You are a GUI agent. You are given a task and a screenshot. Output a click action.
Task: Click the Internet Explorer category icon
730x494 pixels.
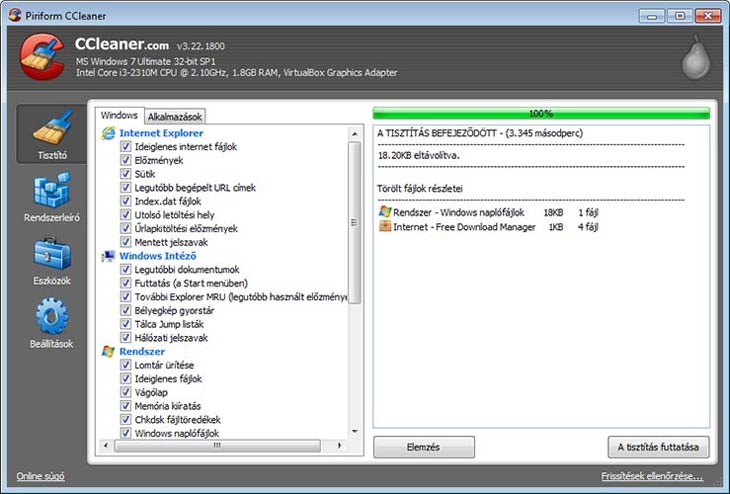(109, 133)
